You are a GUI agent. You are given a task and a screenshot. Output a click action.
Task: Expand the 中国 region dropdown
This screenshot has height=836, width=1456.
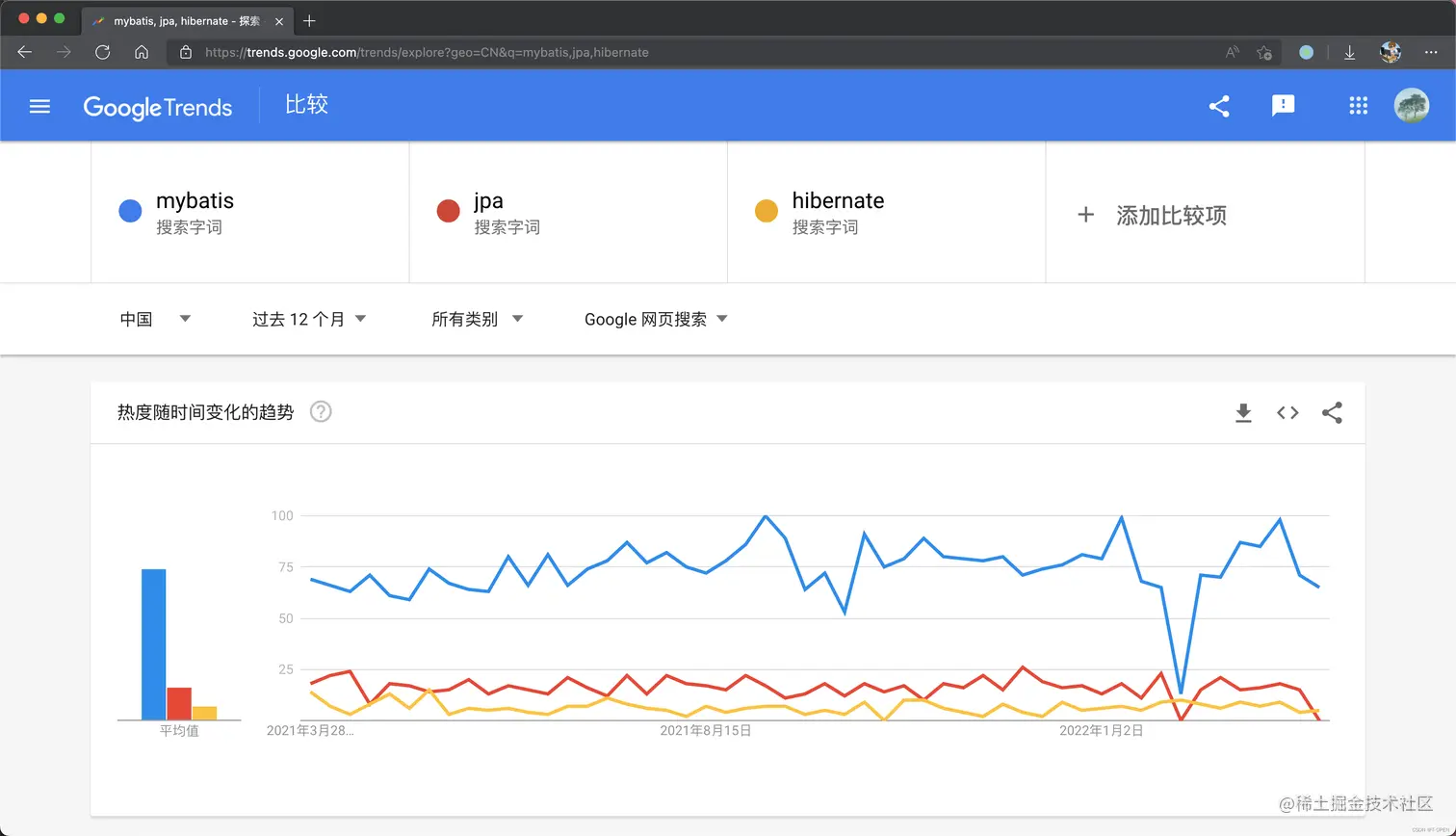tap(155, 319)
